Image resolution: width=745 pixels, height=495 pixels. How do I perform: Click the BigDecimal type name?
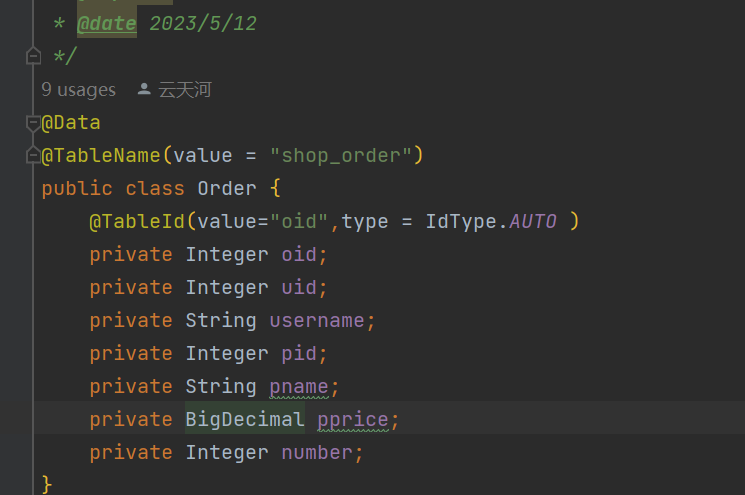[245, 419]
